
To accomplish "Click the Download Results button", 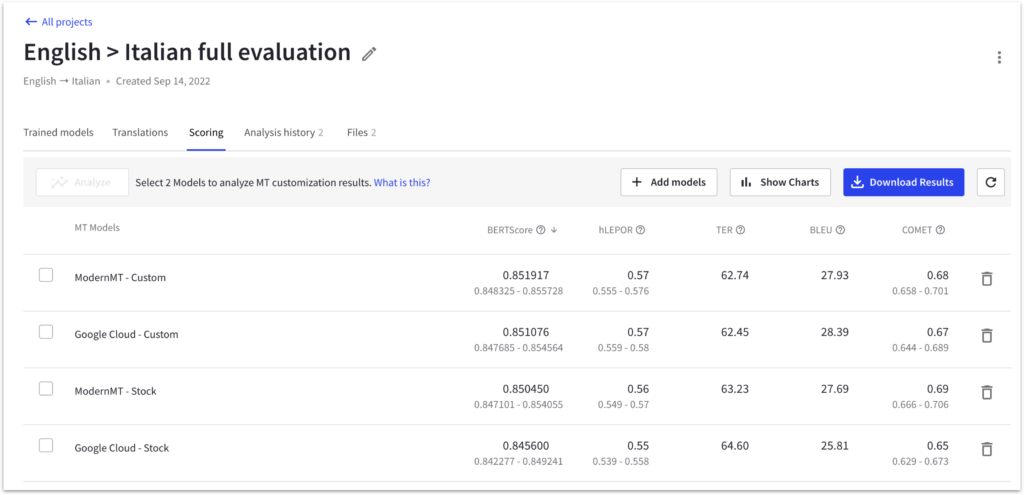I will click(904, 182).
